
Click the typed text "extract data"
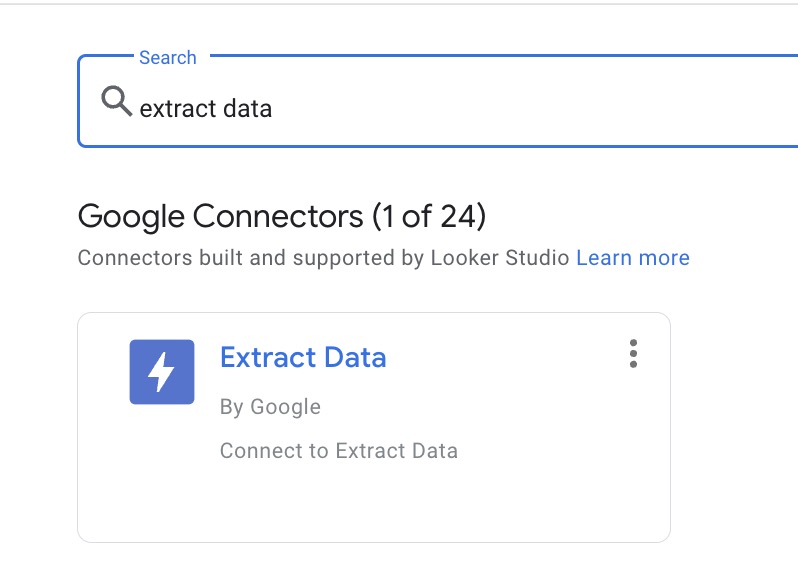point(206,108)
